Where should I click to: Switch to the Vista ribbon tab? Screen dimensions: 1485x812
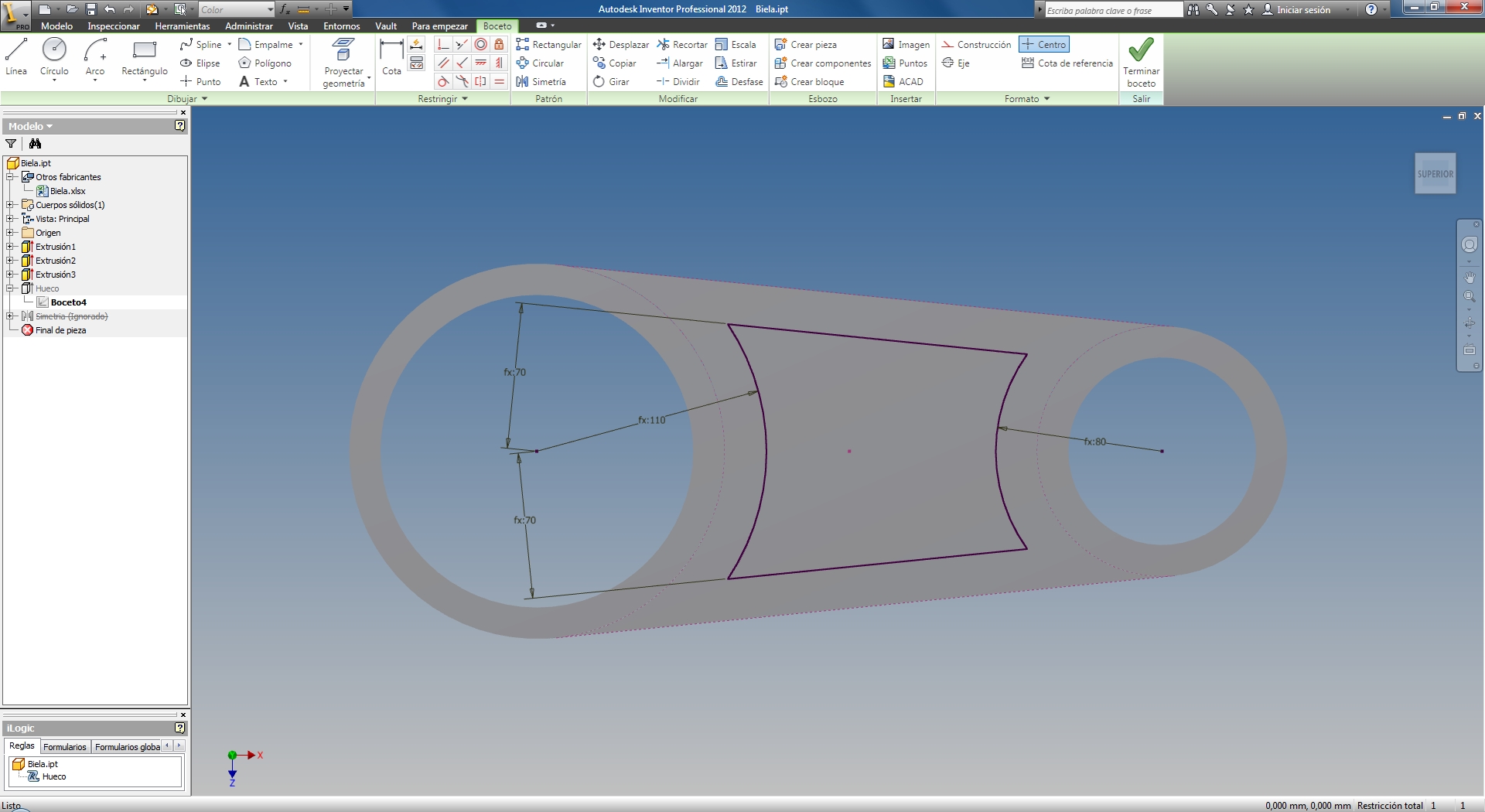(298, 26)
